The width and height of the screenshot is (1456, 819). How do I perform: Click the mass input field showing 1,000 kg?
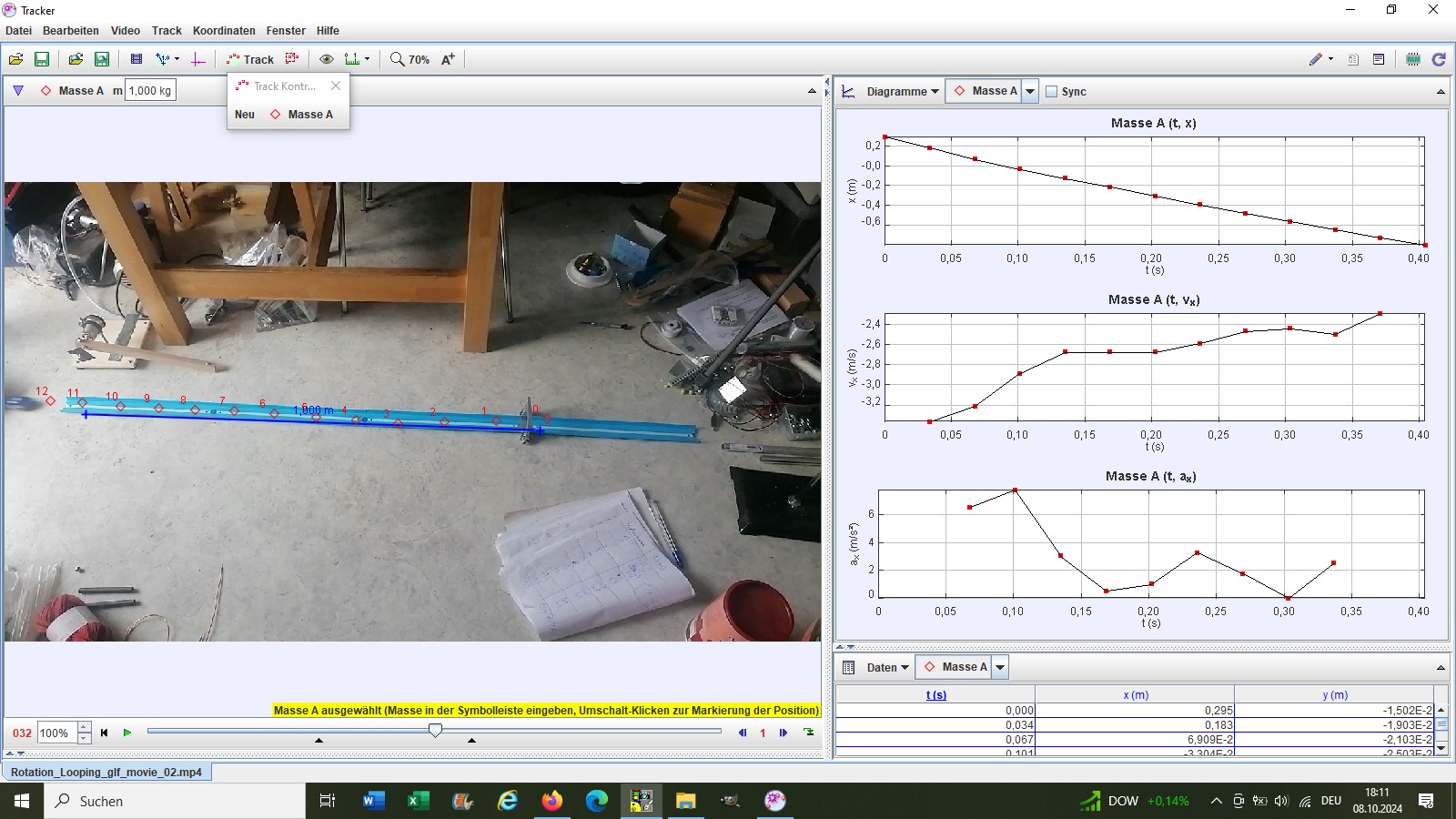pos(150,91)
